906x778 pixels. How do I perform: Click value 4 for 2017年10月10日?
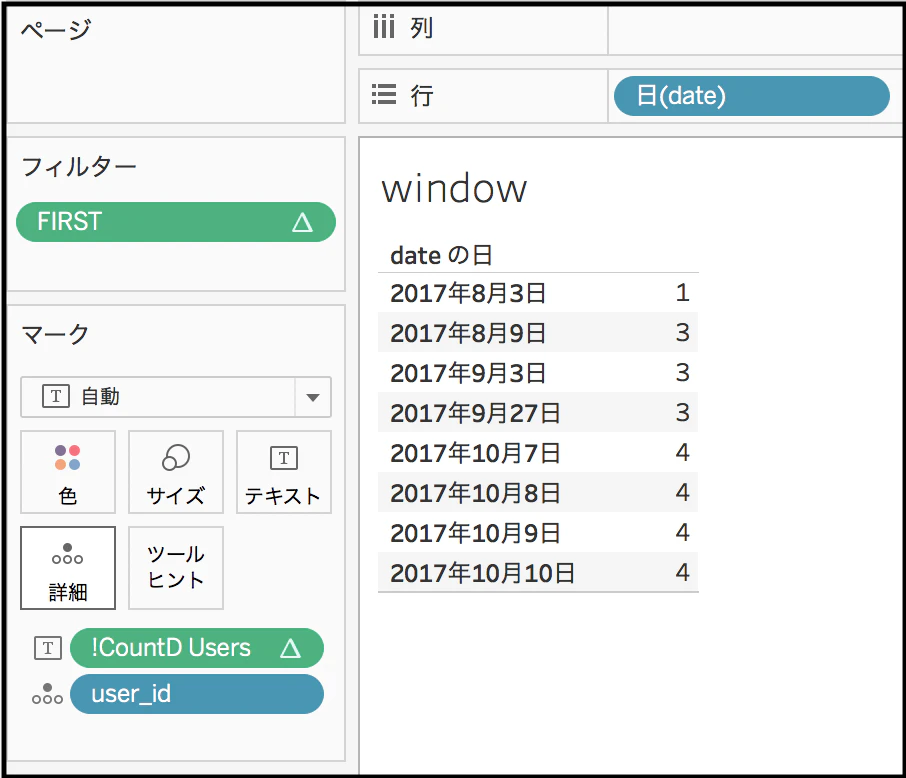click(x=682, y=572)
